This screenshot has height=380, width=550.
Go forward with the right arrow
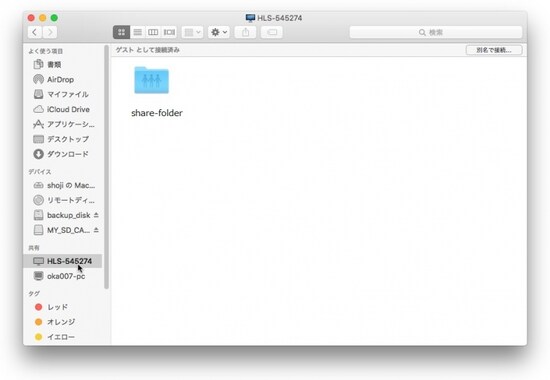point(50,32)
